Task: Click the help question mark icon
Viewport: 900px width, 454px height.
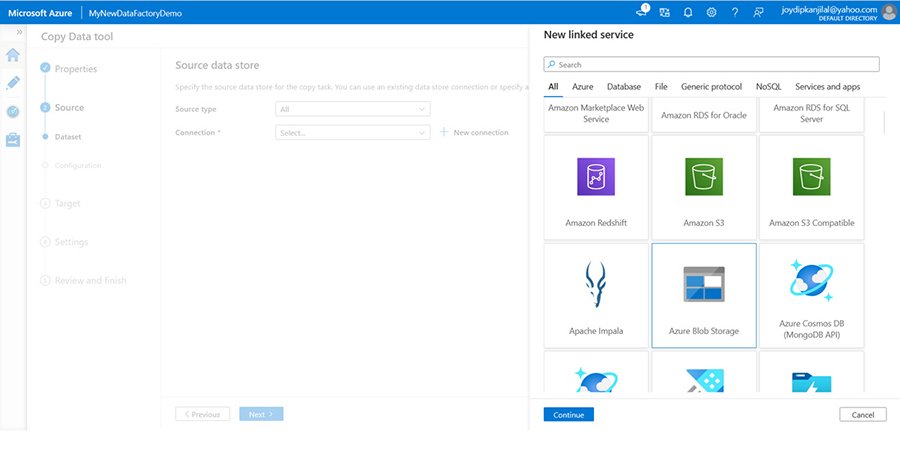Action: click(735, 12)
